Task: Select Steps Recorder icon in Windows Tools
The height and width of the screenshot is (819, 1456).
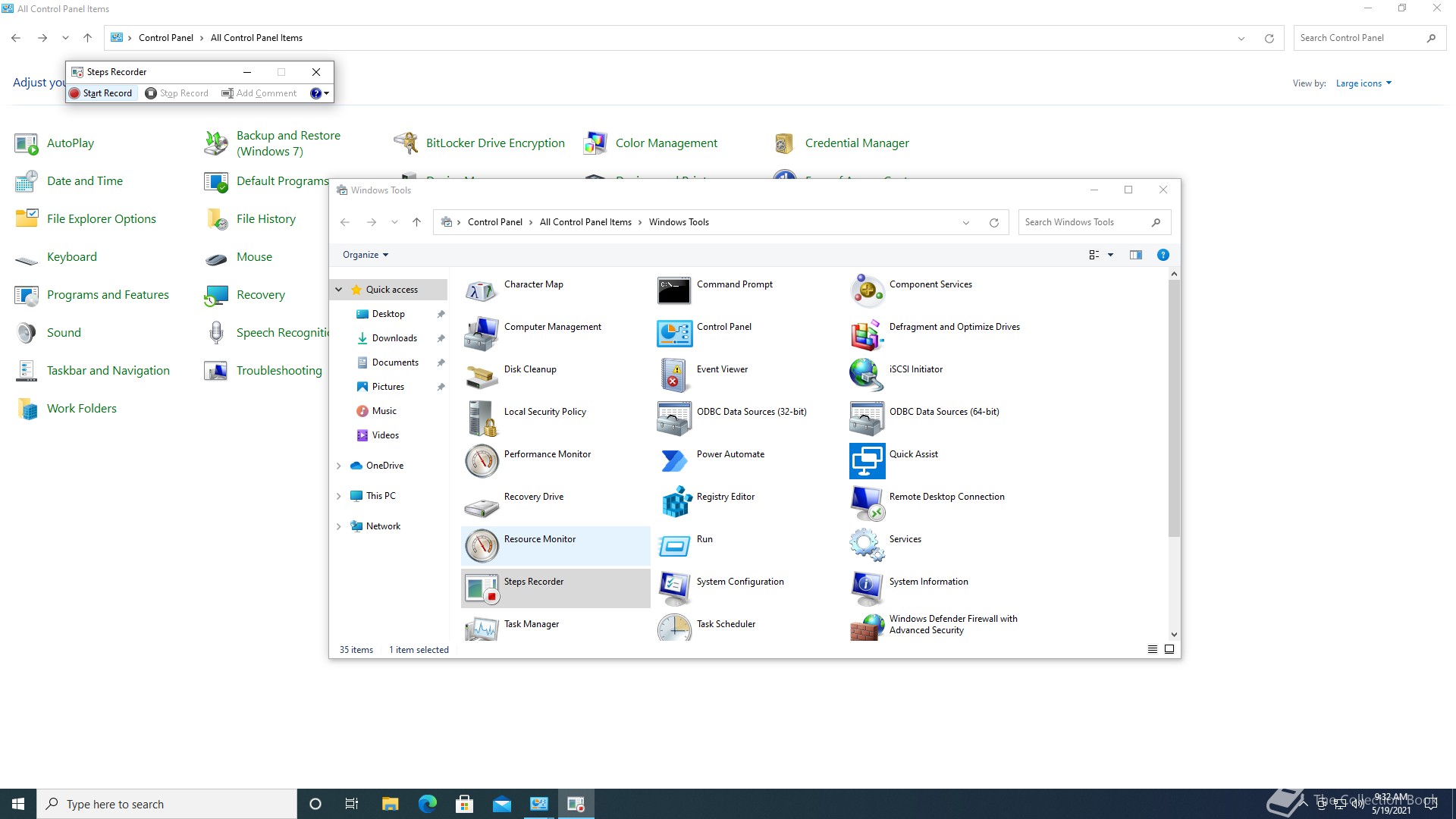Action: (481, 588)
